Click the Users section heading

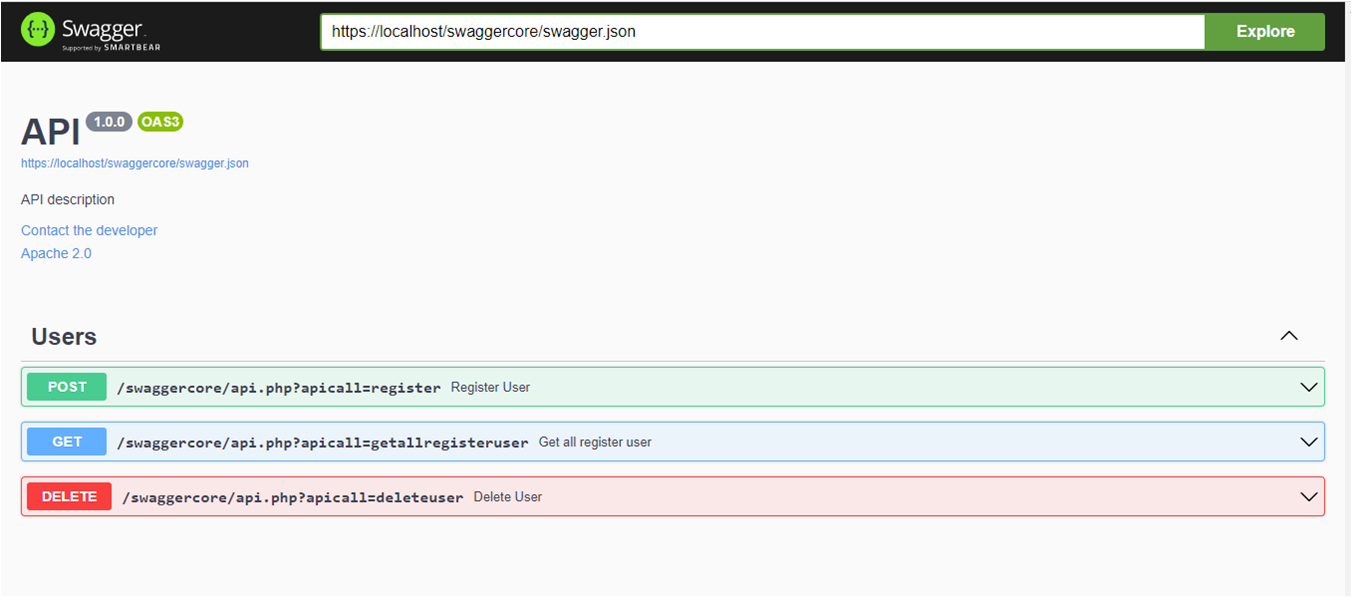63,336
